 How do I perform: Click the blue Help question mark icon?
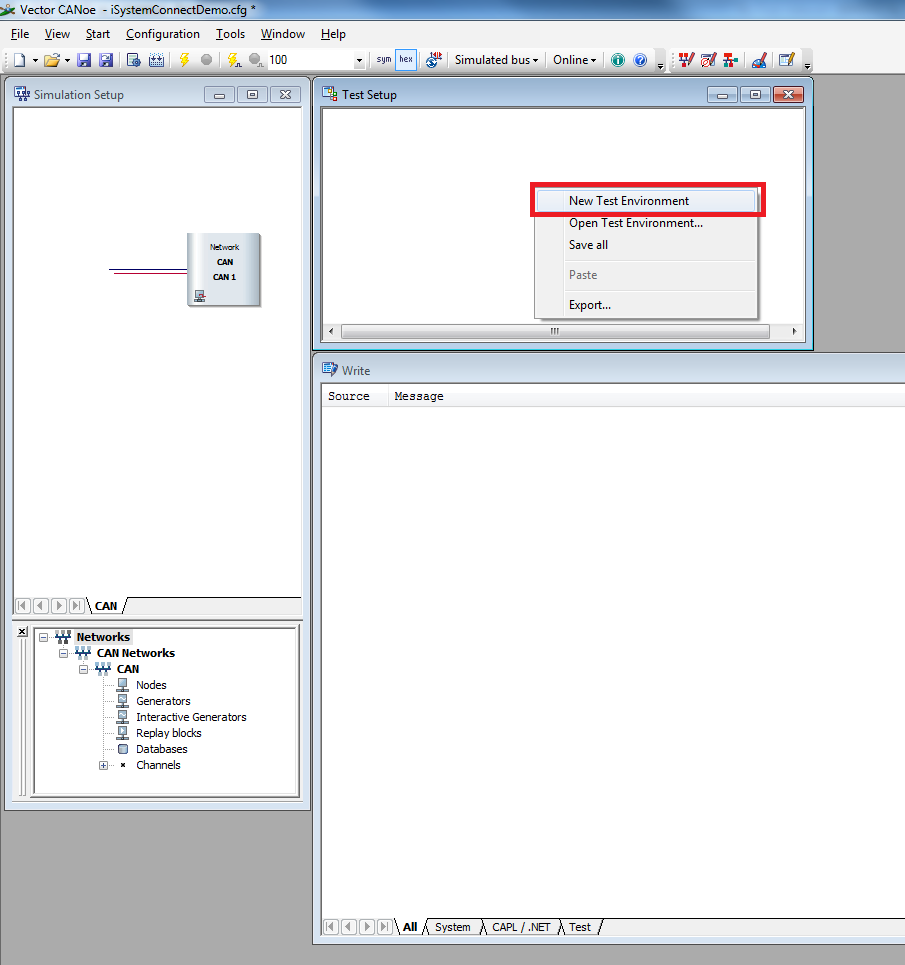pos(640,60)
